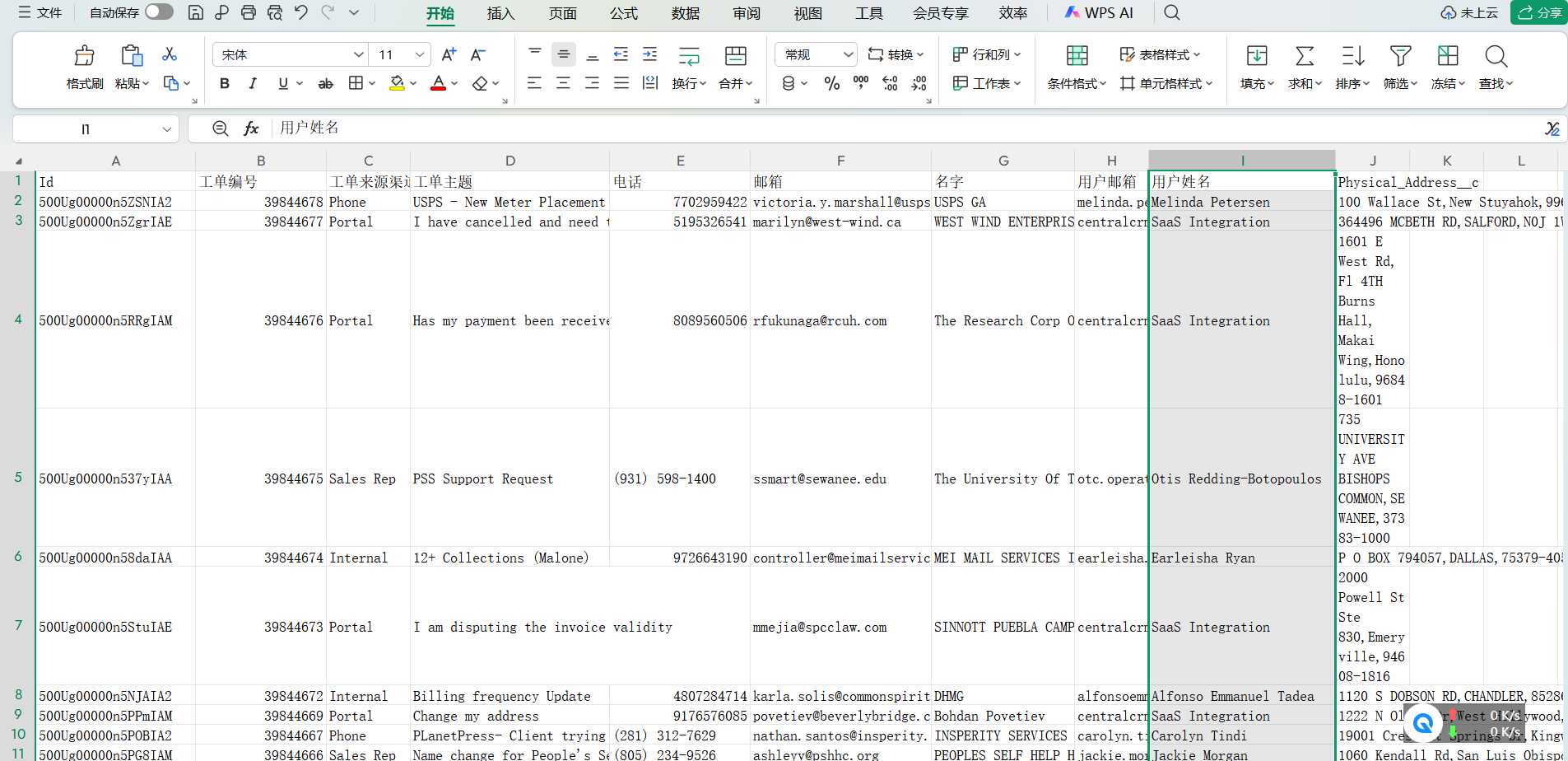1568x761 pixels.
Task: Click the borders grid icon
Action: [x=356, y=83]
